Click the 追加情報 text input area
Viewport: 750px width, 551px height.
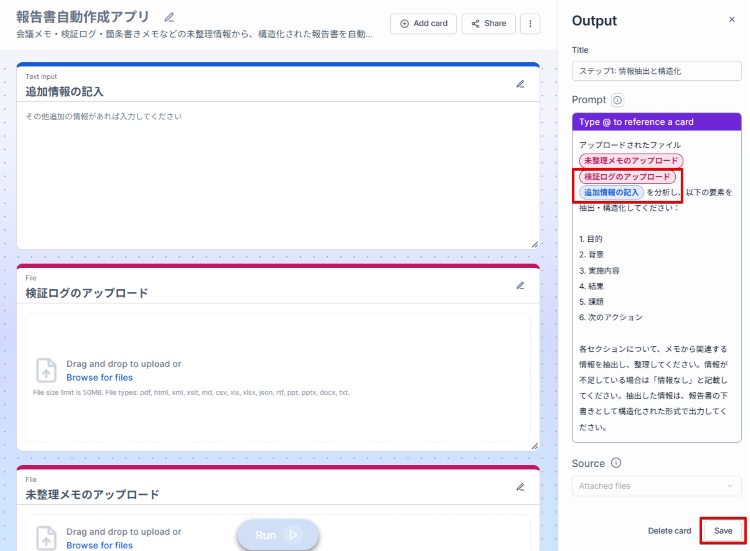pos(278,175)
